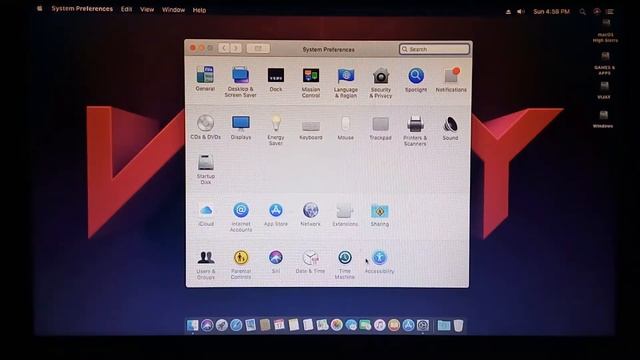This screenshot has width=640, height=360.
Task: Open the Dock preferences pane
Action: pos(276,79)
